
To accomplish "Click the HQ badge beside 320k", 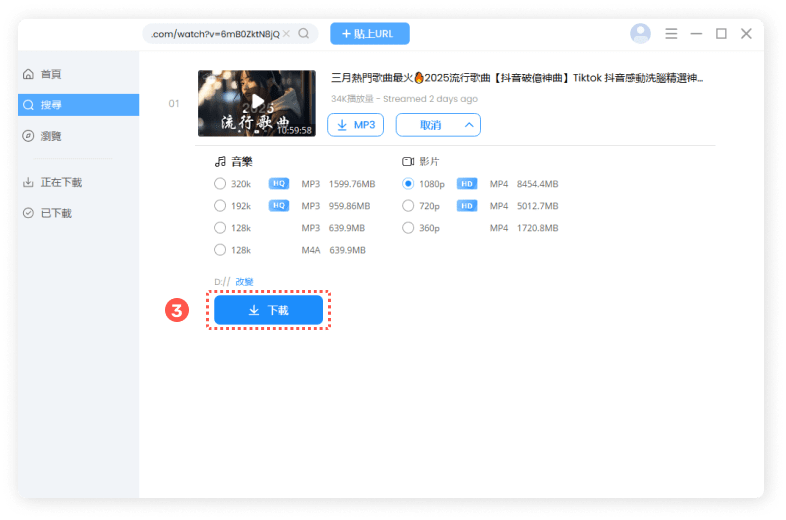I will tap(279, 184).
